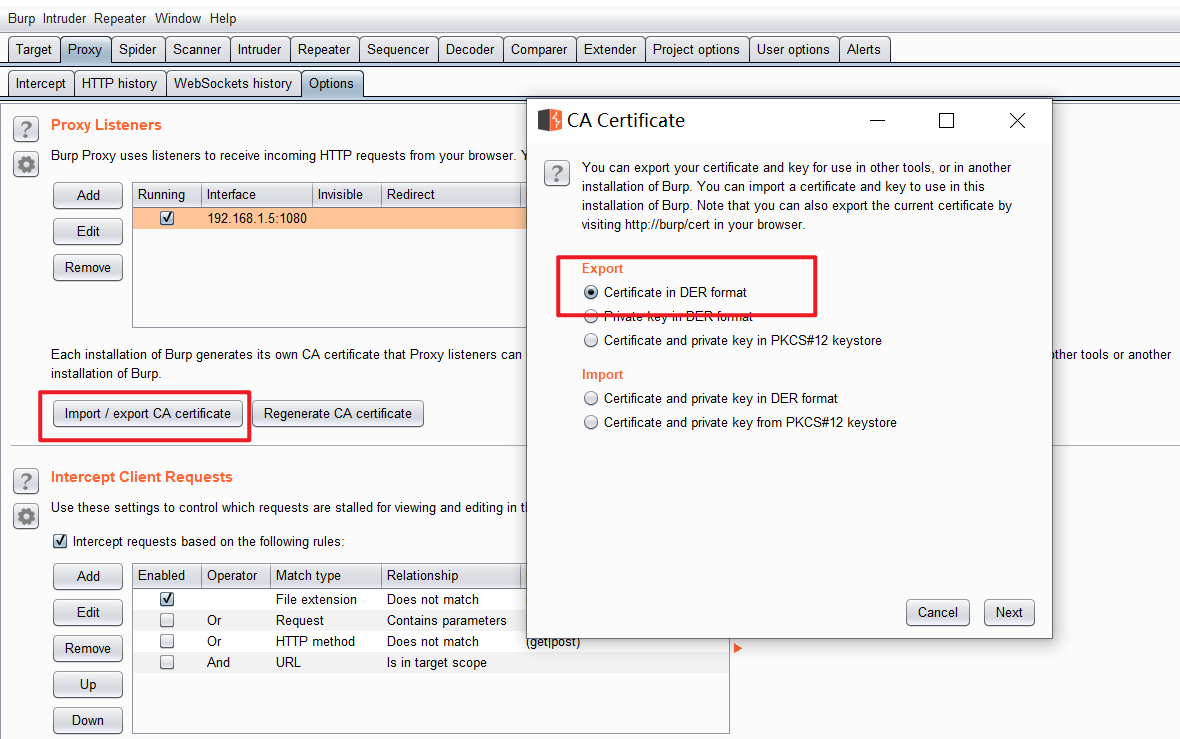The image size is (1180, 739).
Task: Select Certificate in DER format export option
Action: tap(592, 292)
